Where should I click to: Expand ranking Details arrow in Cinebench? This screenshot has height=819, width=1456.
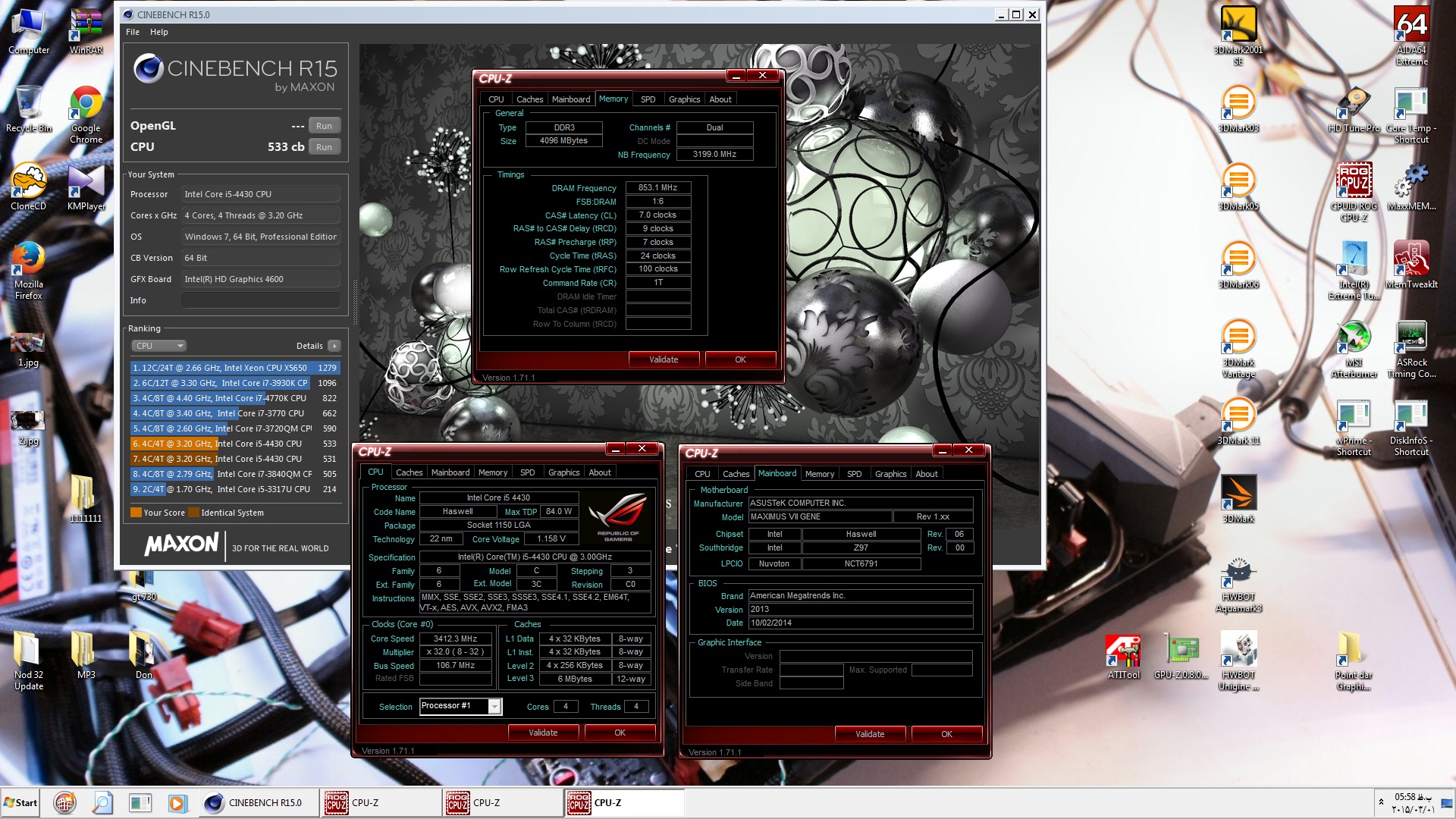click(334, 346)
